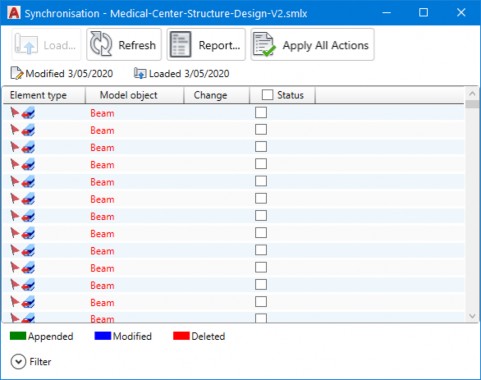Open the Report dialog

[206, 45]
